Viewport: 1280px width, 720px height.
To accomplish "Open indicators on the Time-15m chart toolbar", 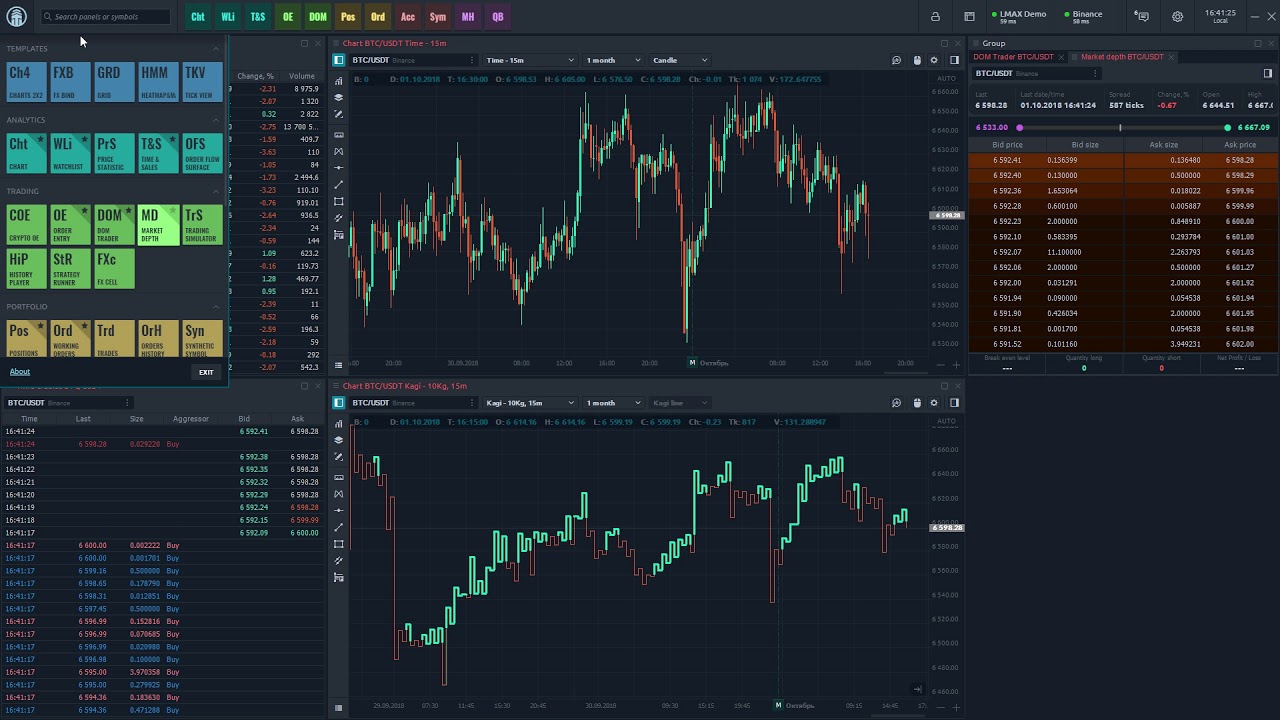I will [x=339, y=81].
